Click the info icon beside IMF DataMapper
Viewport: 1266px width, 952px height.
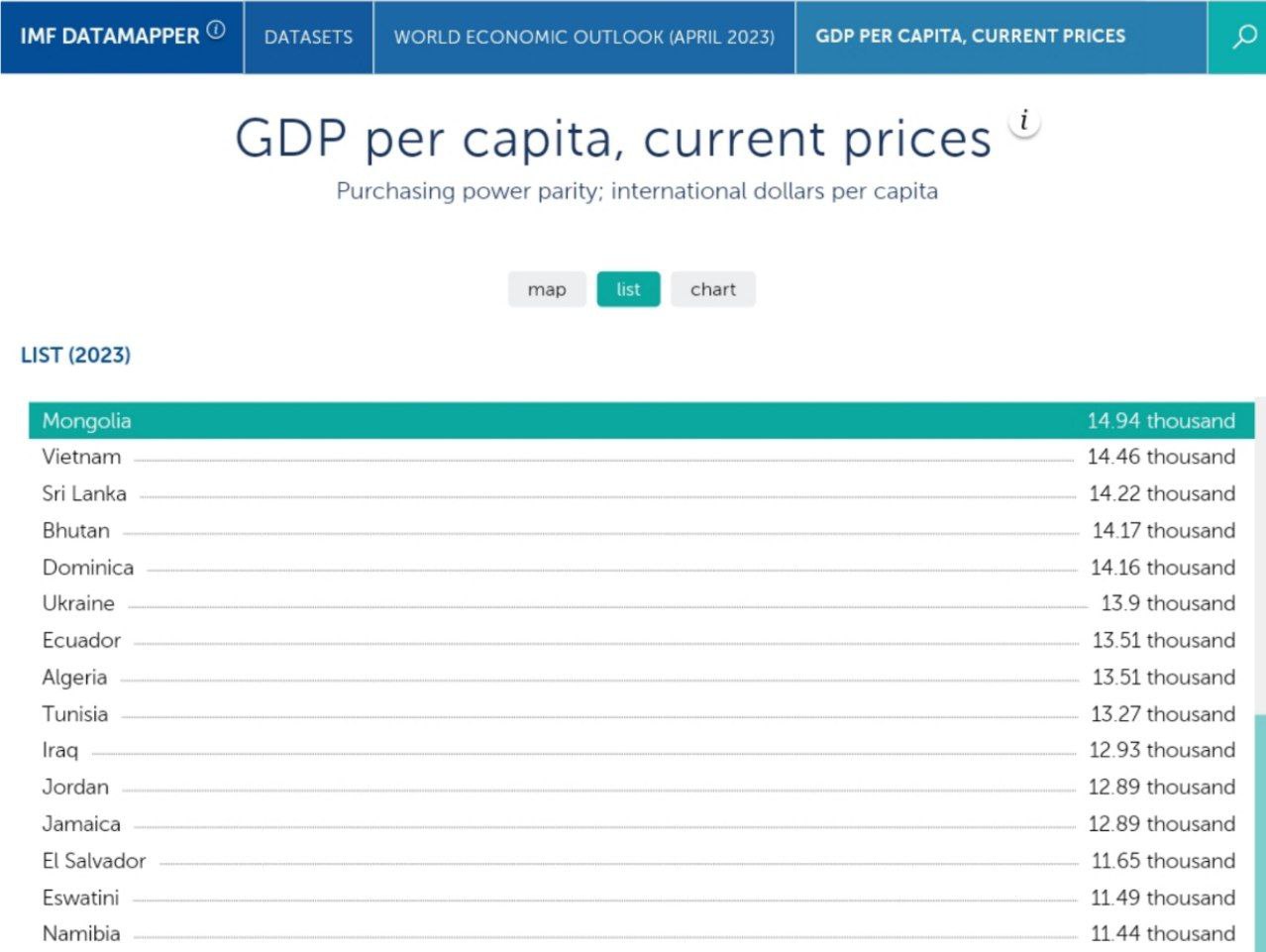pos(216,30)
